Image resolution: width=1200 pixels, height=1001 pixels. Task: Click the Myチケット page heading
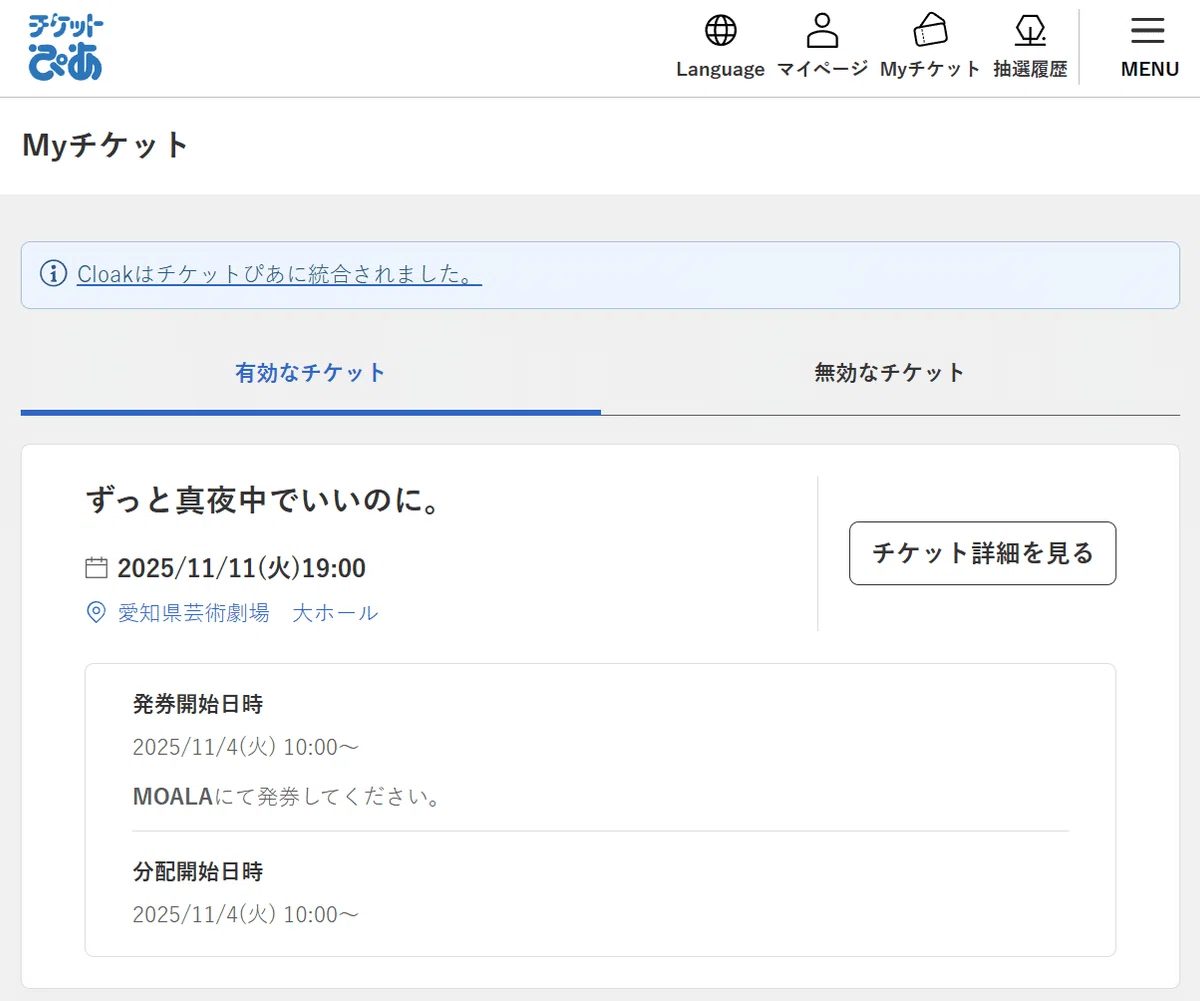click(x=105, y=146)
